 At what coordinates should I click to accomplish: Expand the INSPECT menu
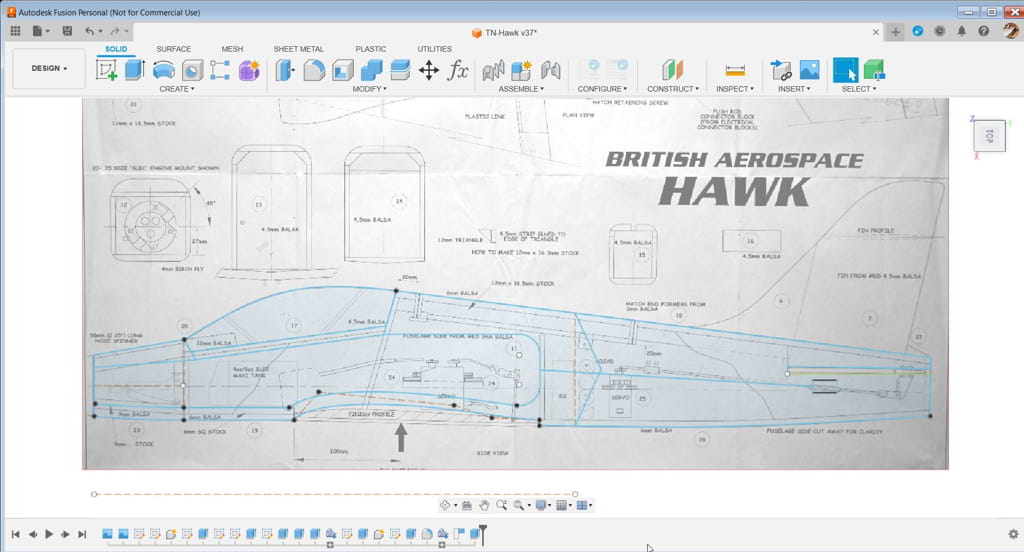(x=735, y=89)
